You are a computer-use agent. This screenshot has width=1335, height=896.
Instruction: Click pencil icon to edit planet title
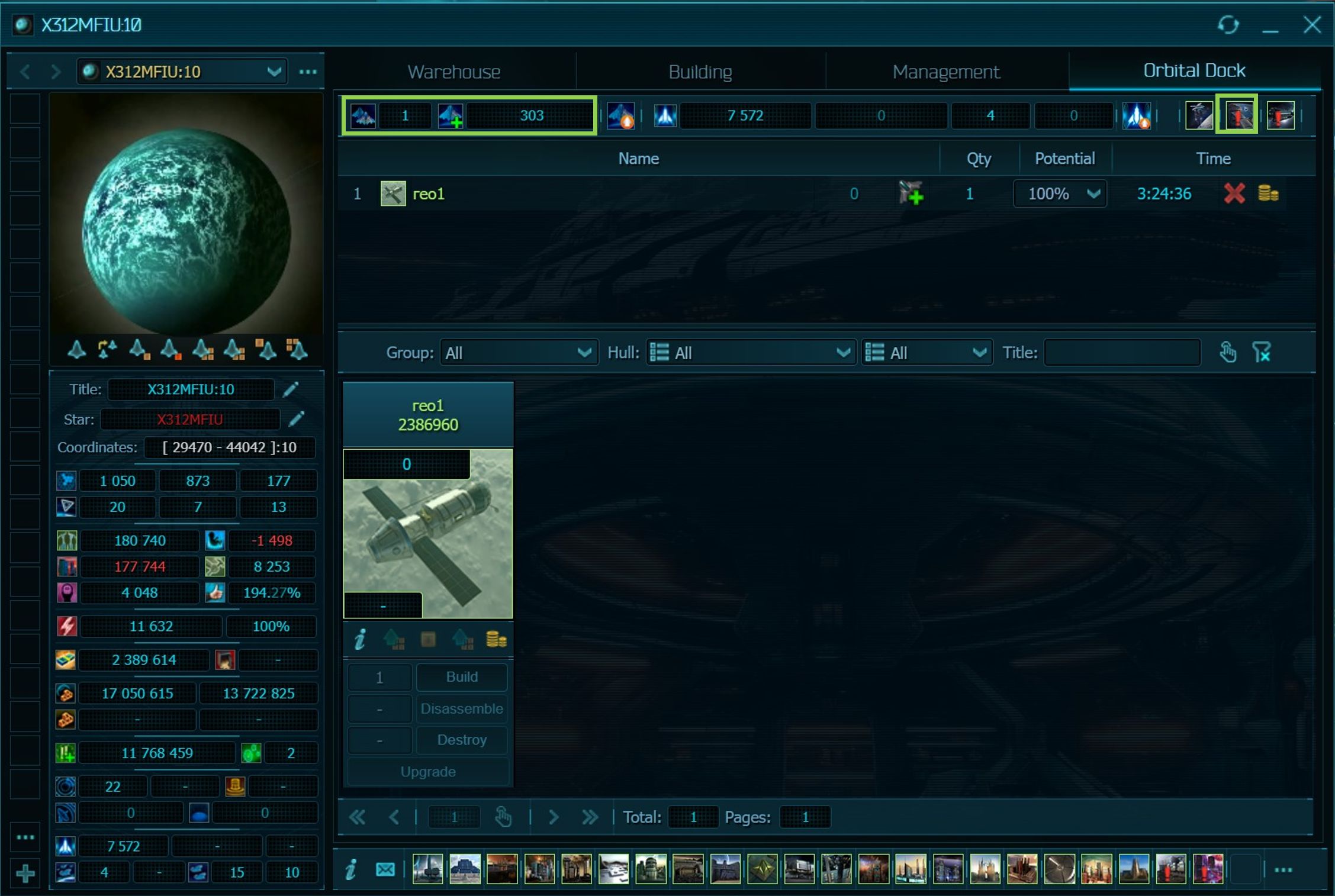(291, 389)
